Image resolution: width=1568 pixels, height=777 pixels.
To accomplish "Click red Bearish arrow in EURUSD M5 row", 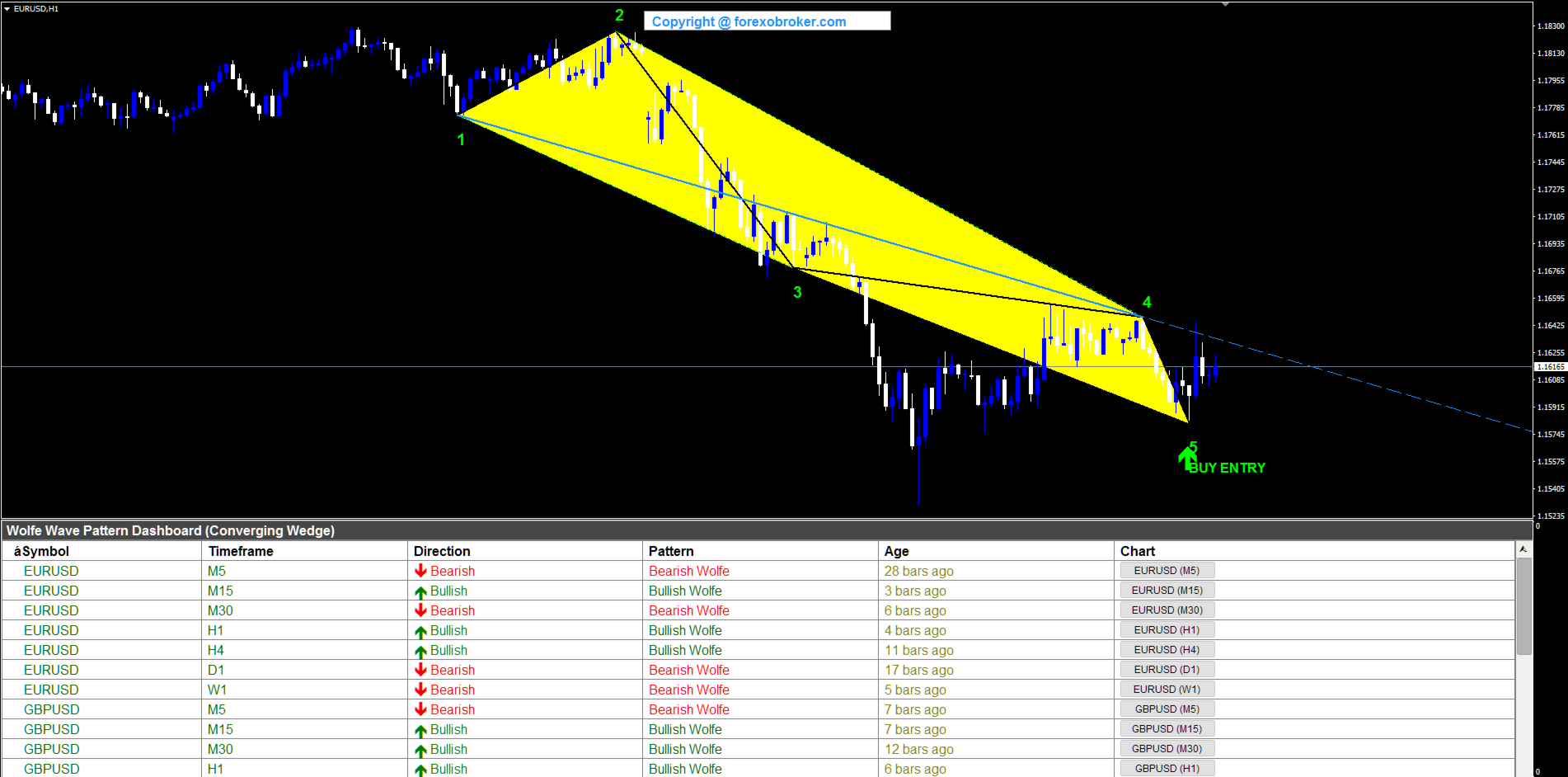I will click(420, 571).
